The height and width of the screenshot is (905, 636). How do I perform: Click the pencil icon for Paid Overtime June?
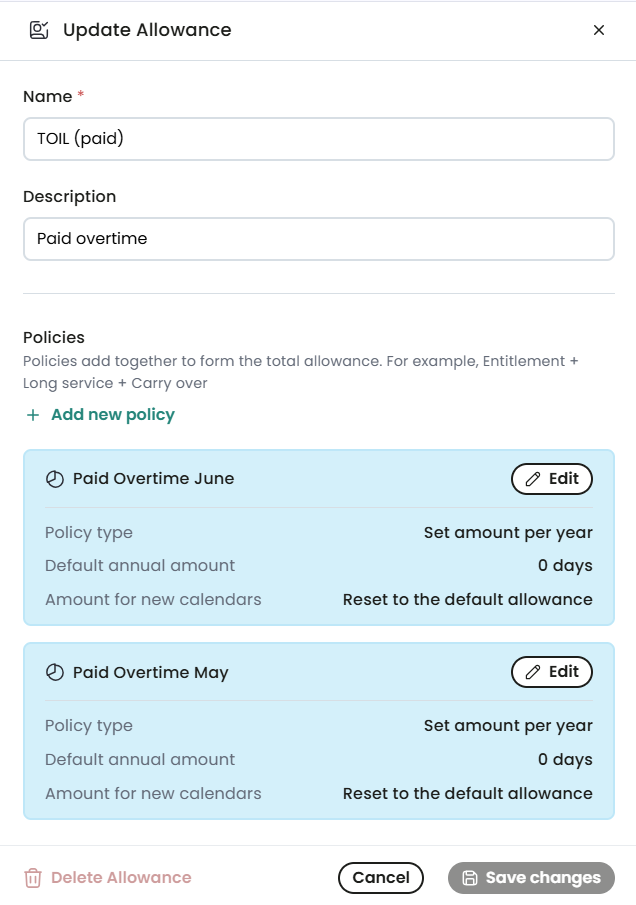533,479
